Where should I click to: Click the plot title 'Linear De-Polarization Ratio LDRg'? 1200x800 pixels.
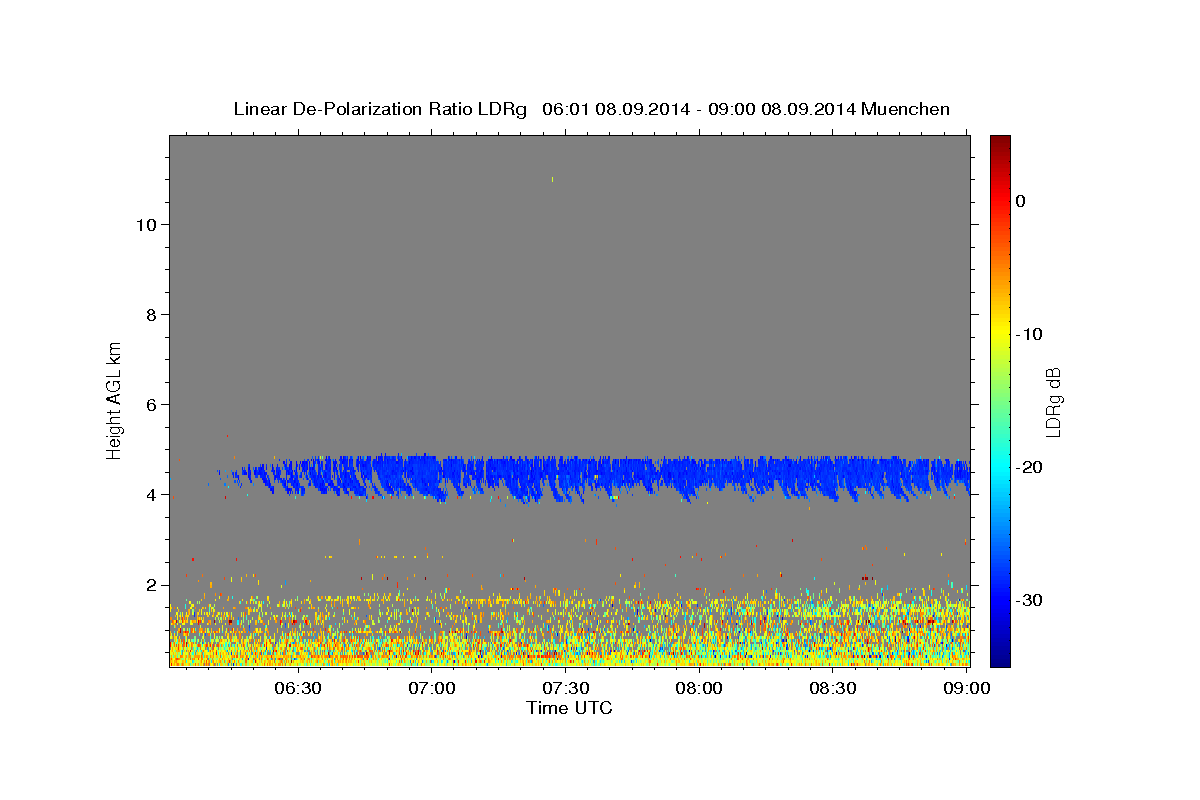380,109
